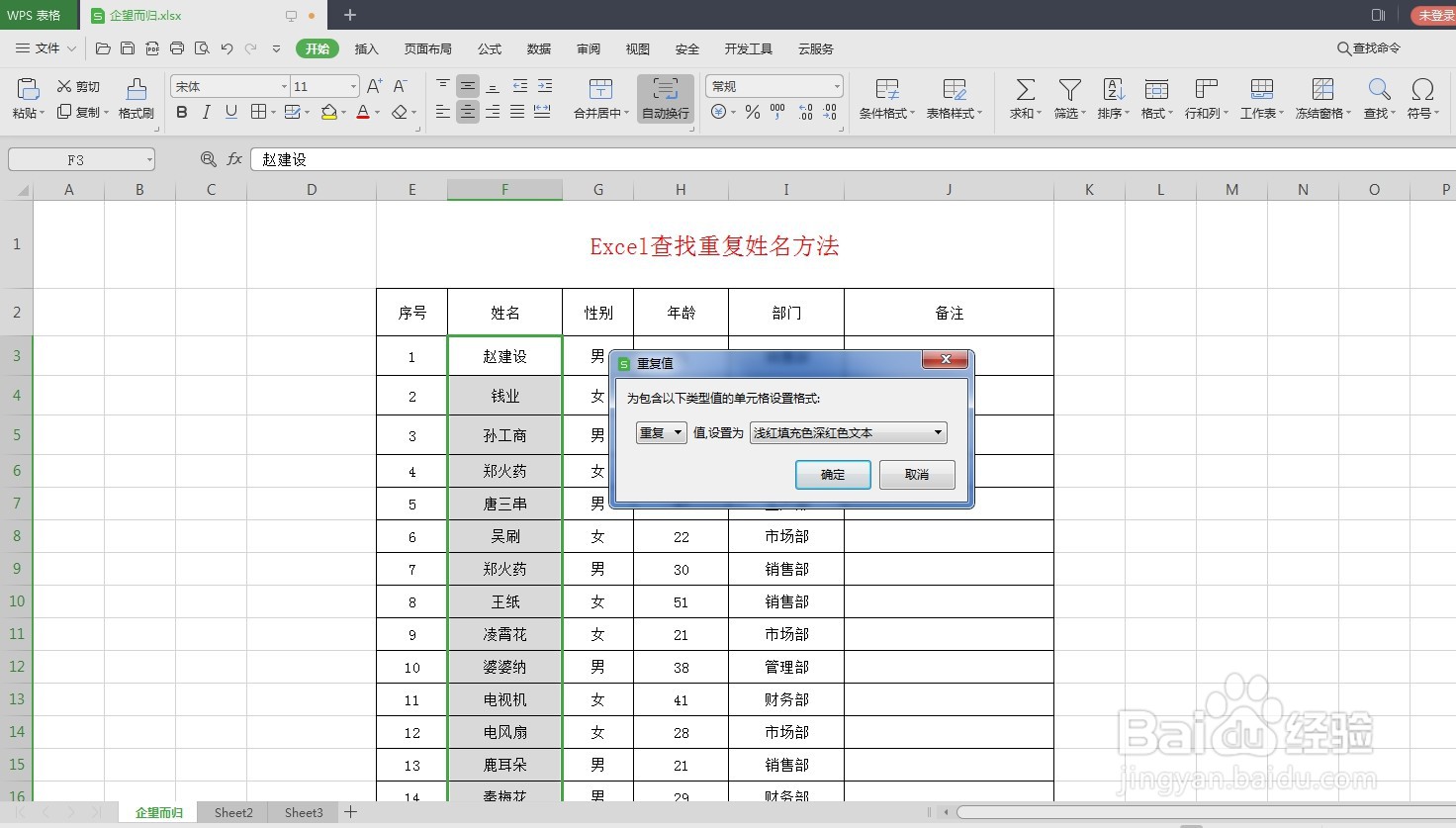Align text right horizontally

coord(493,112)
